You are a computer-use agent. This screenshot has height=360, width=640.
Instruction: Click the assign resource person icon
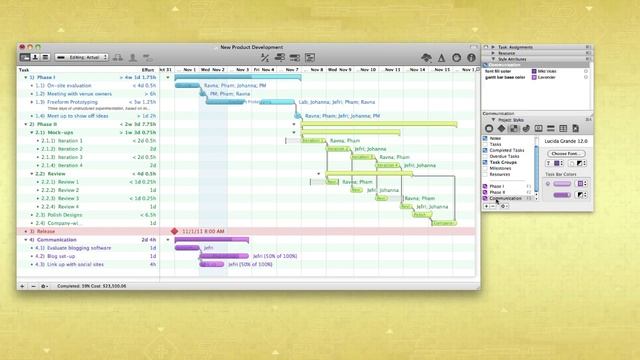point(133,58)
